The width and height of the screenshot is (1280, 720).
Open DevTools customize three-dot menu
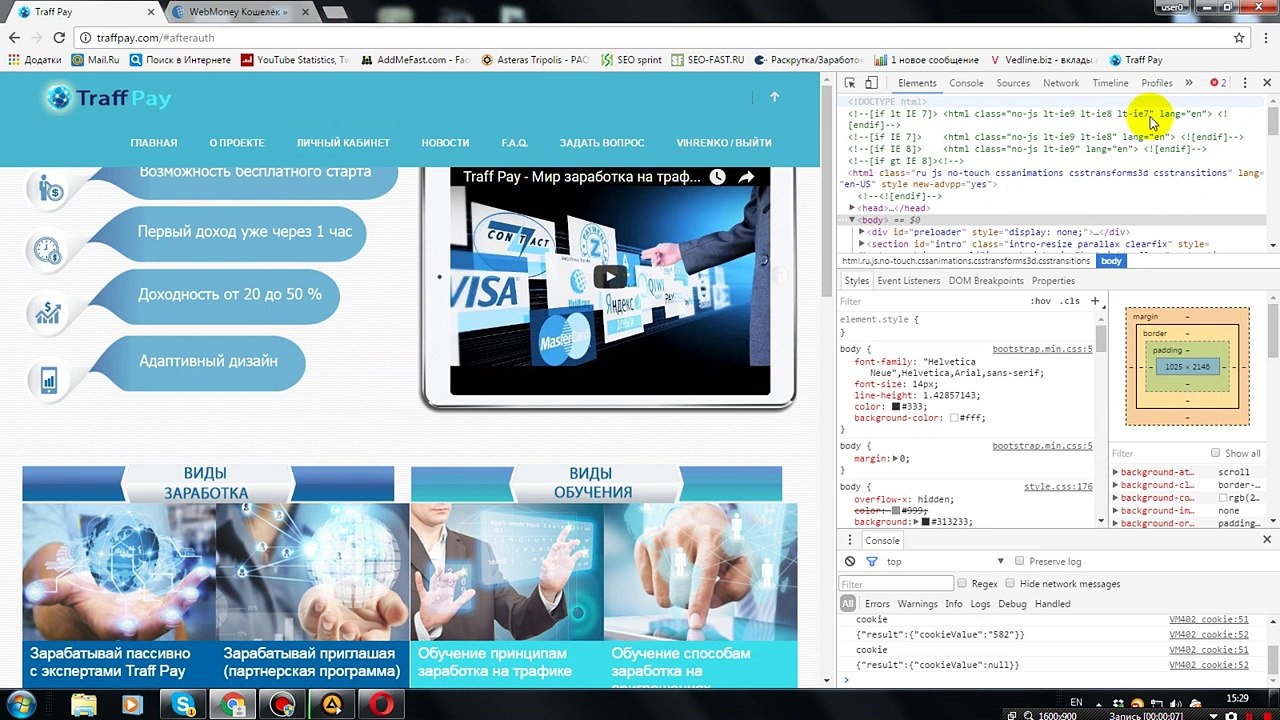click(1245, 83)
